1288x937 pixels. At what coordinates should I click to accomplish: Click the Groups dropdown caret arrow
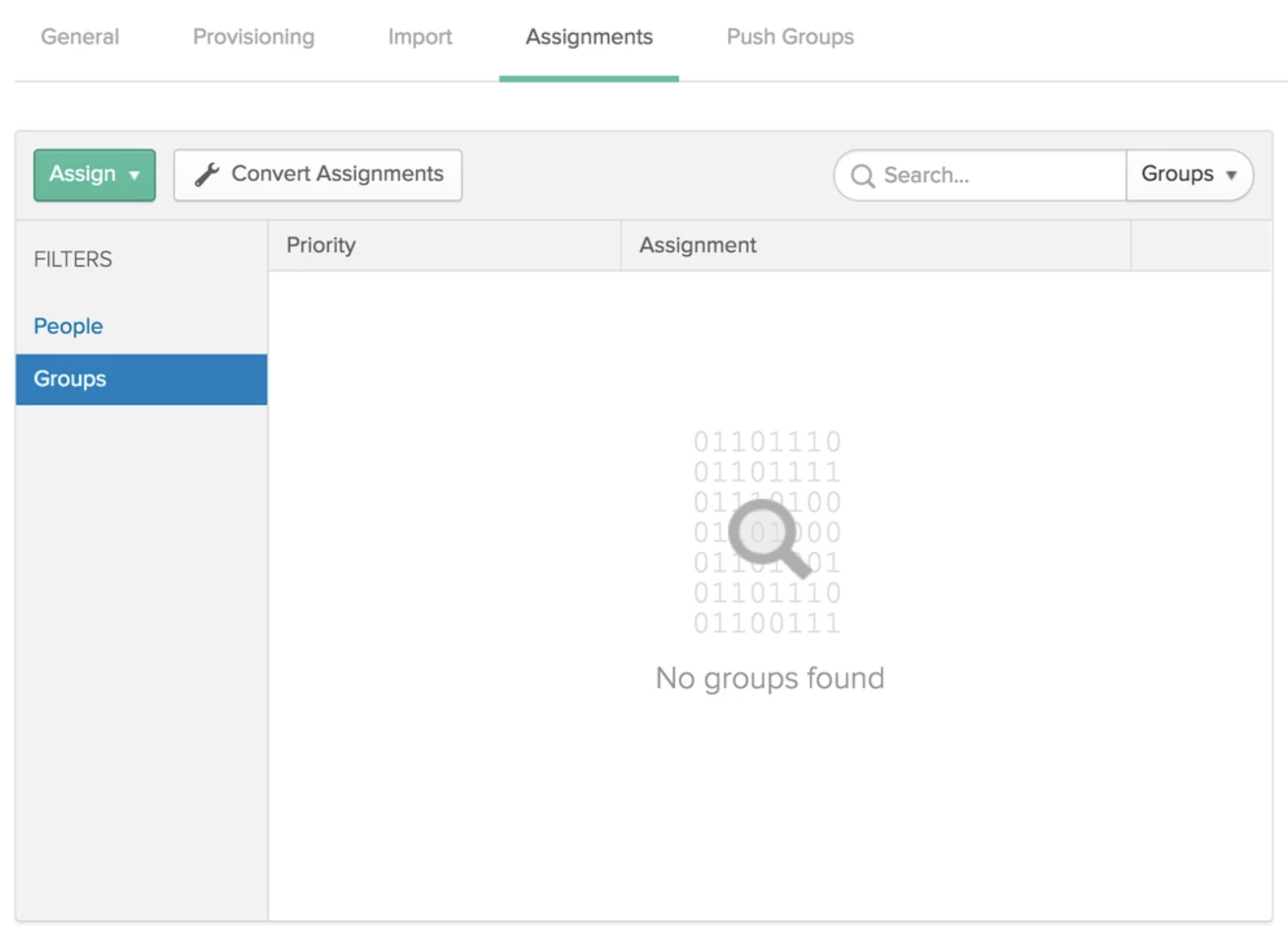click(x=1231, y=175)
